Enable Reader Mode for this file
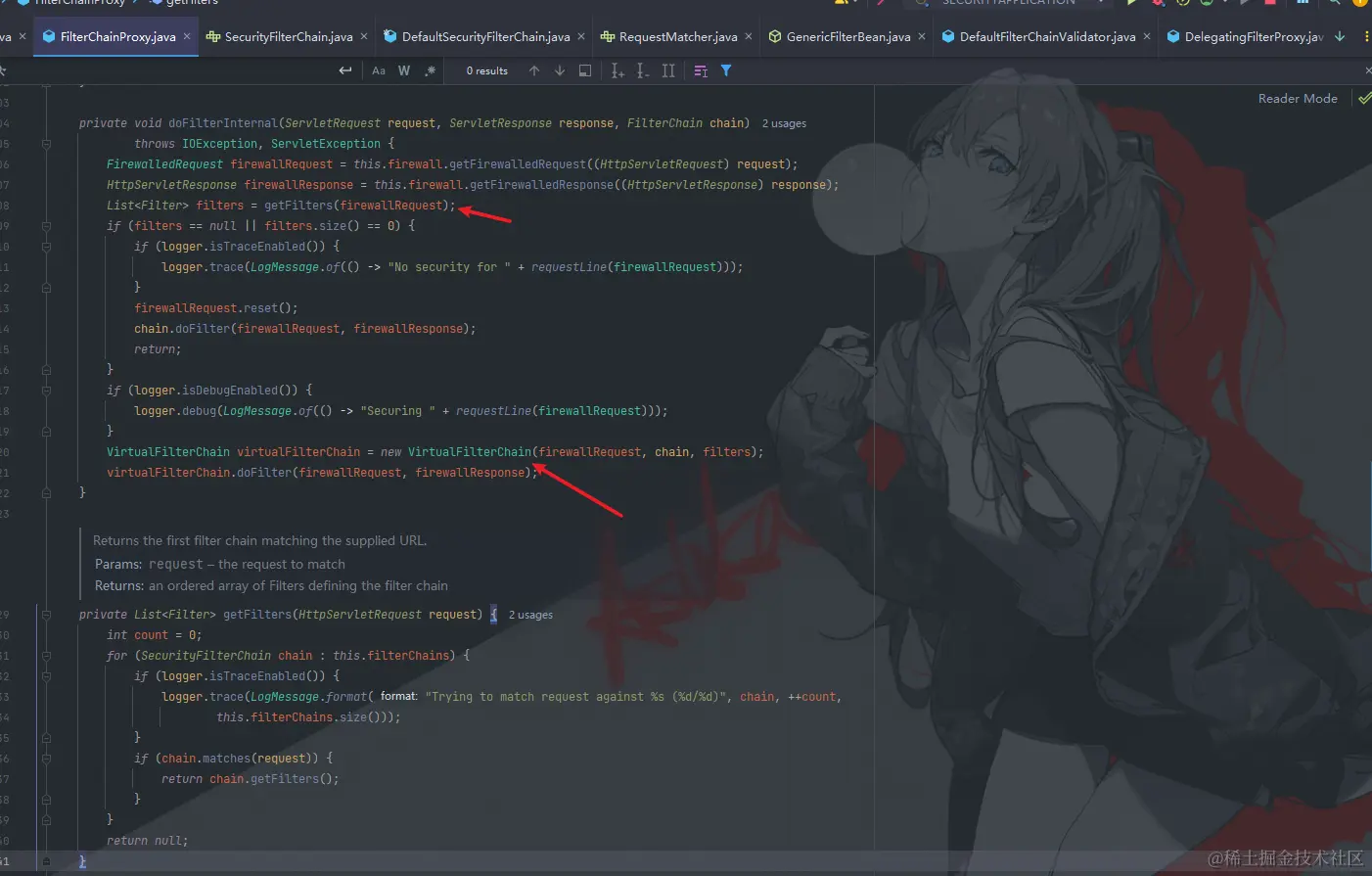 click(x=1298, y=99)
